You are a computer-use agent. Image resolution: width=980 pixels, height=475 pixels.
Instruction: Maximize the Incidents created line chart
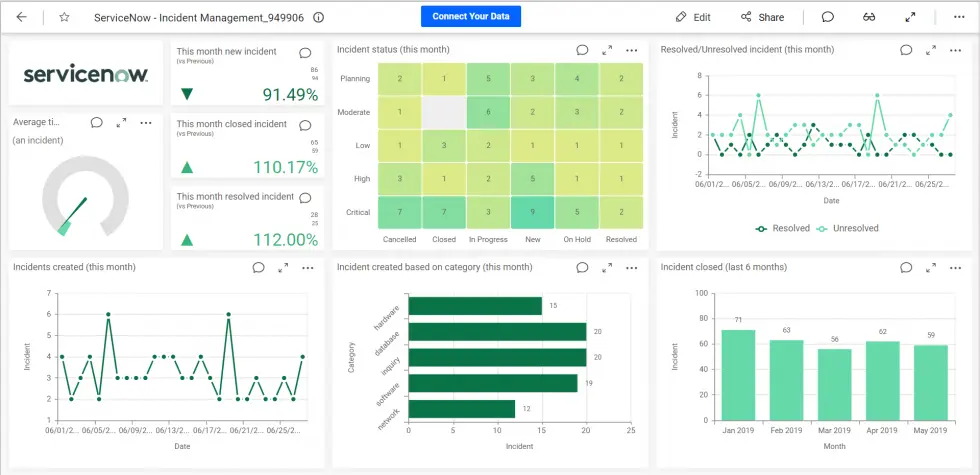coord(283,267)
